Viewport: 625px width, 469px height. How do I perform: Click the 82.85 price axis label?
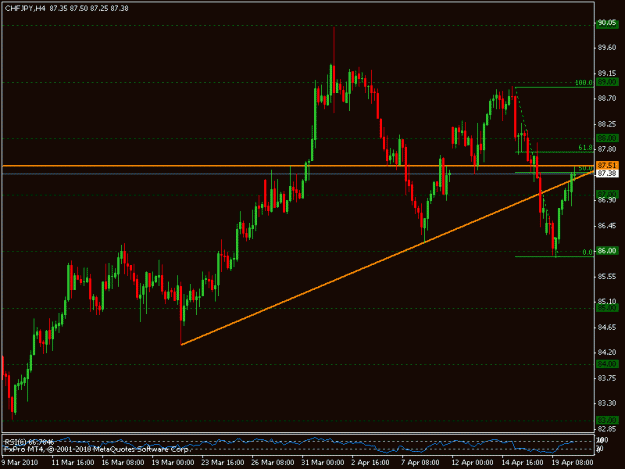tap(607, 429)
